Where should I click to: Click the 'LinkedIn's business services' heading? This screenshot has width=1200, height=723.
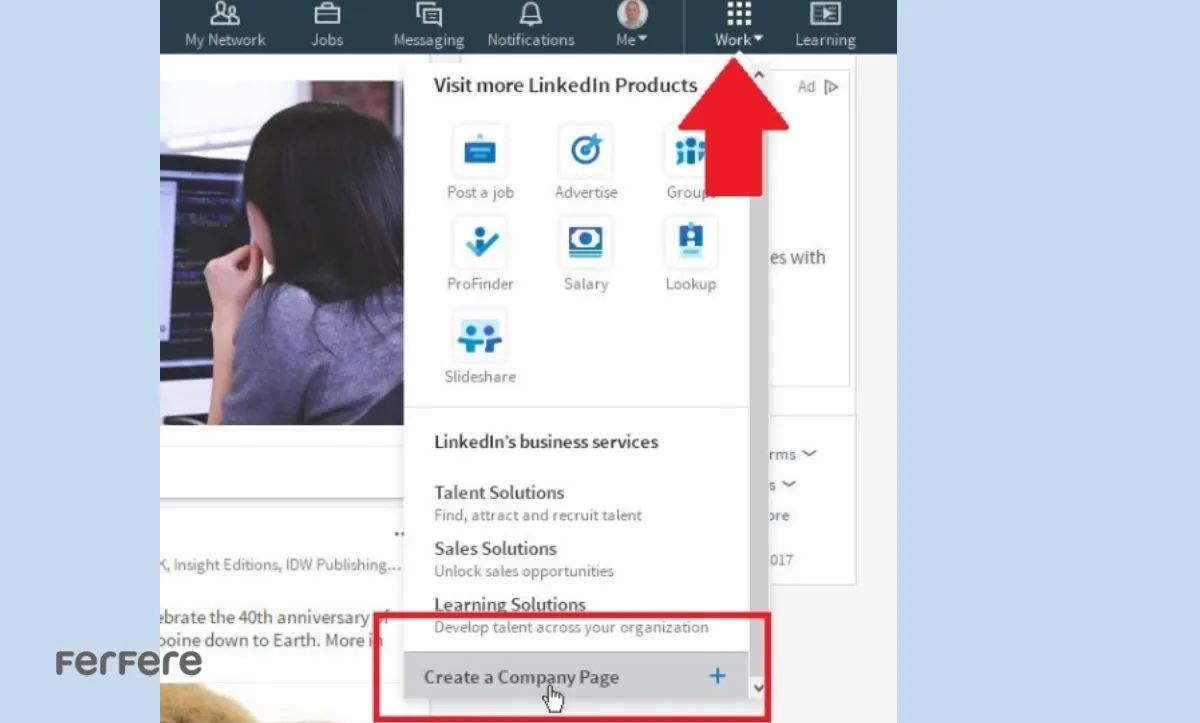tap(546, 441)
